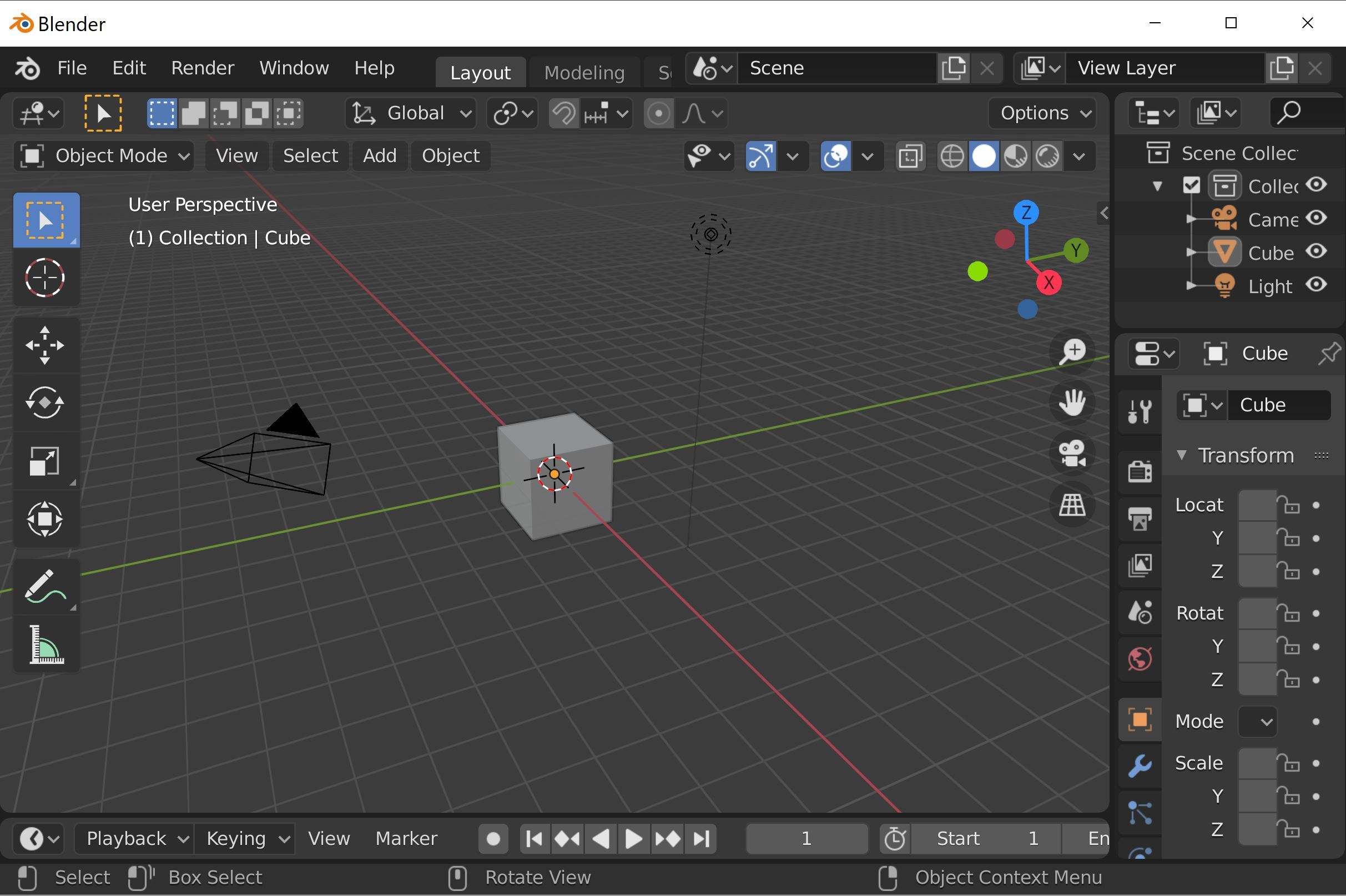
Task: Select the Rotate tool
Action: pos(45,403)
